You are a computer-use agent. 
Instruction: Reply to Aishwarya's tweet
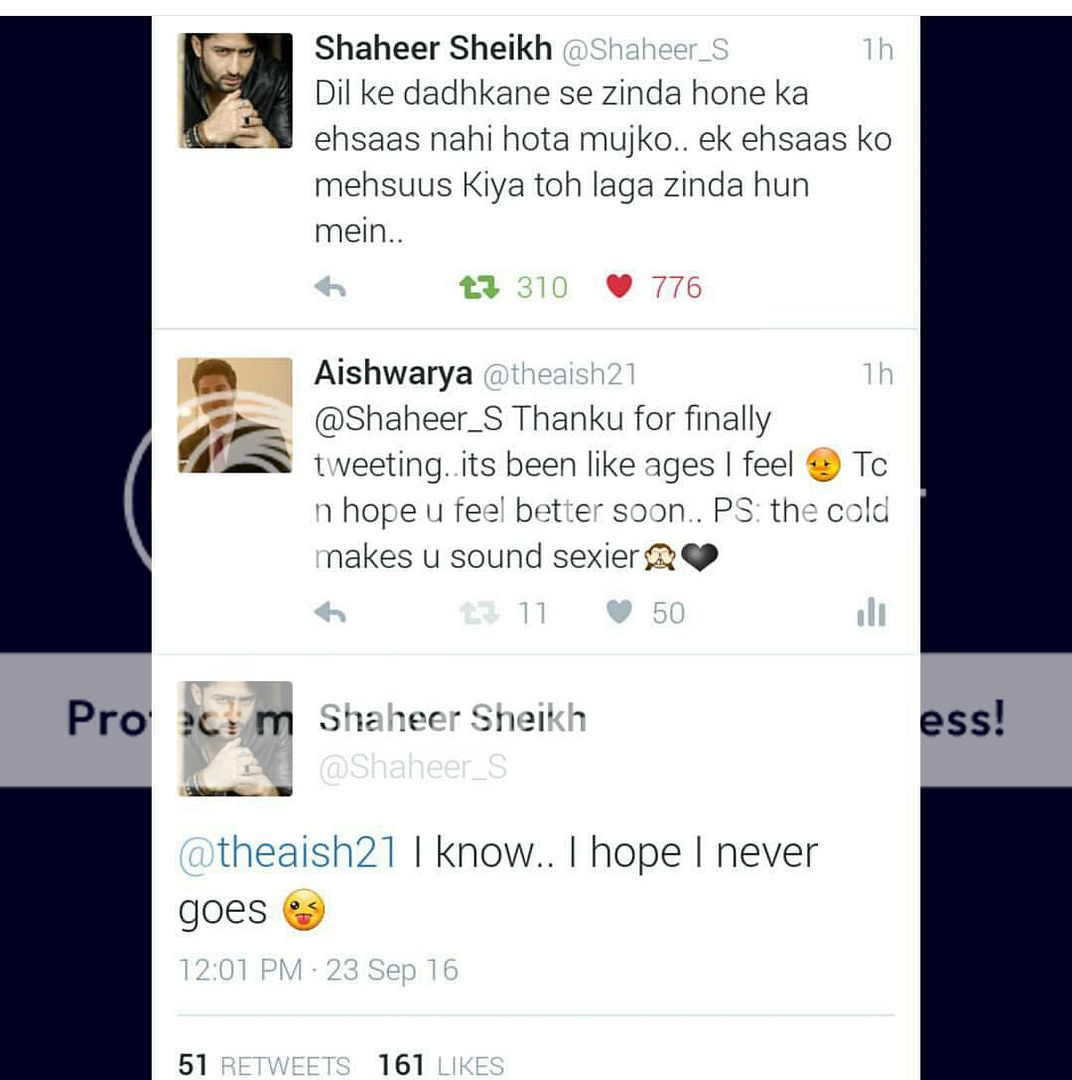pyautogui.click(x=330, y=612)
